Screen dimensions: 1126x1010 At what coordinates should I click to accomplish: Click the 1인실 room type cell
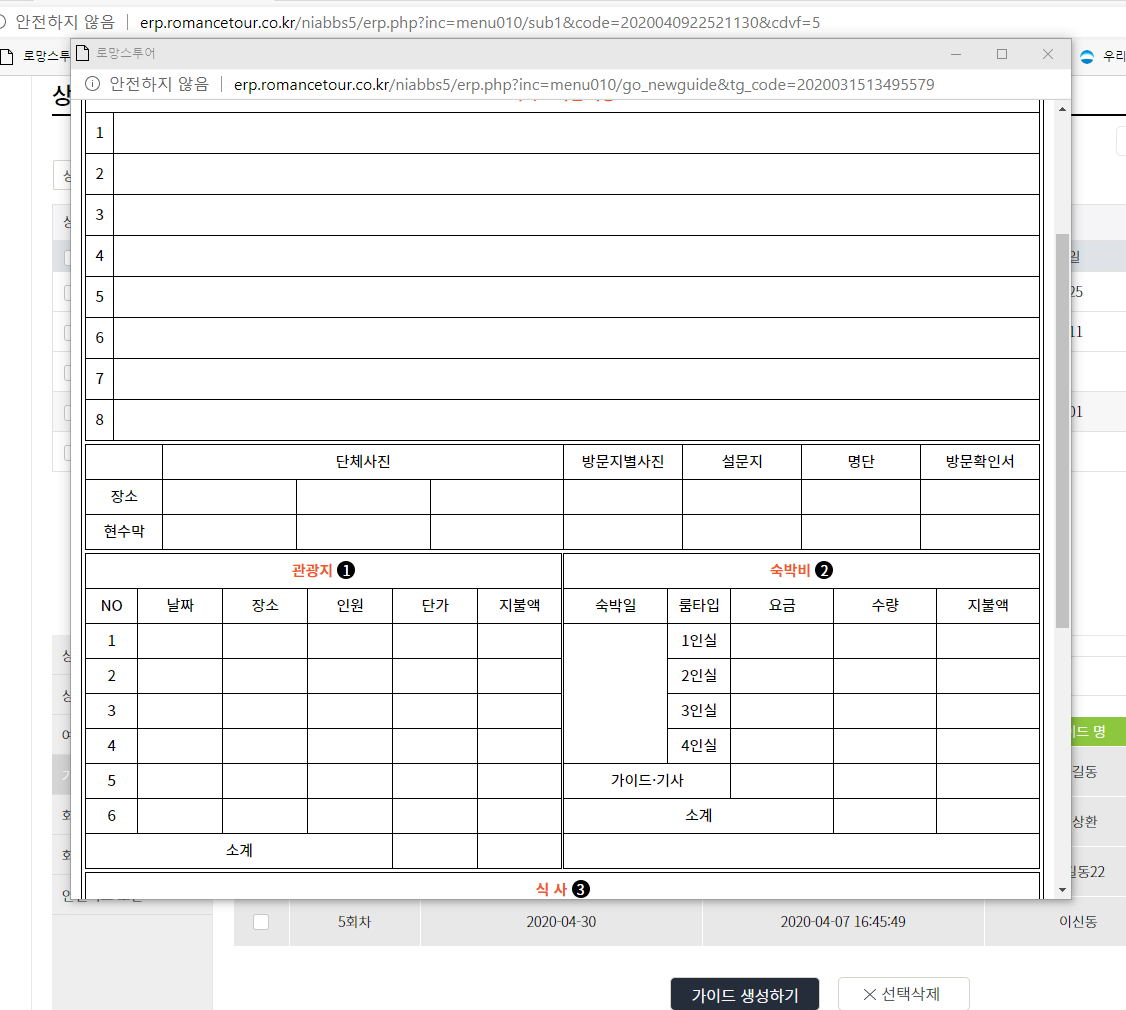[x=699, y=641]
